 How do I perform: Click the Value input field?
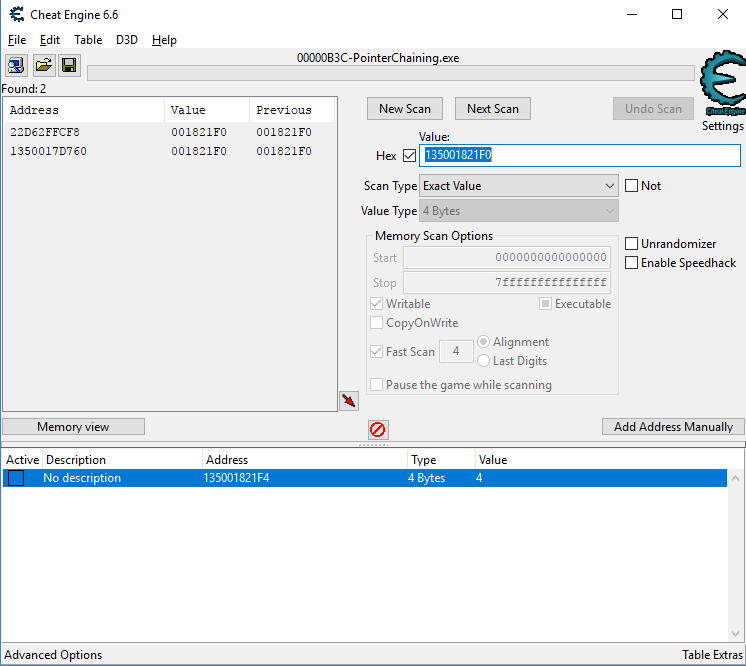579,156
